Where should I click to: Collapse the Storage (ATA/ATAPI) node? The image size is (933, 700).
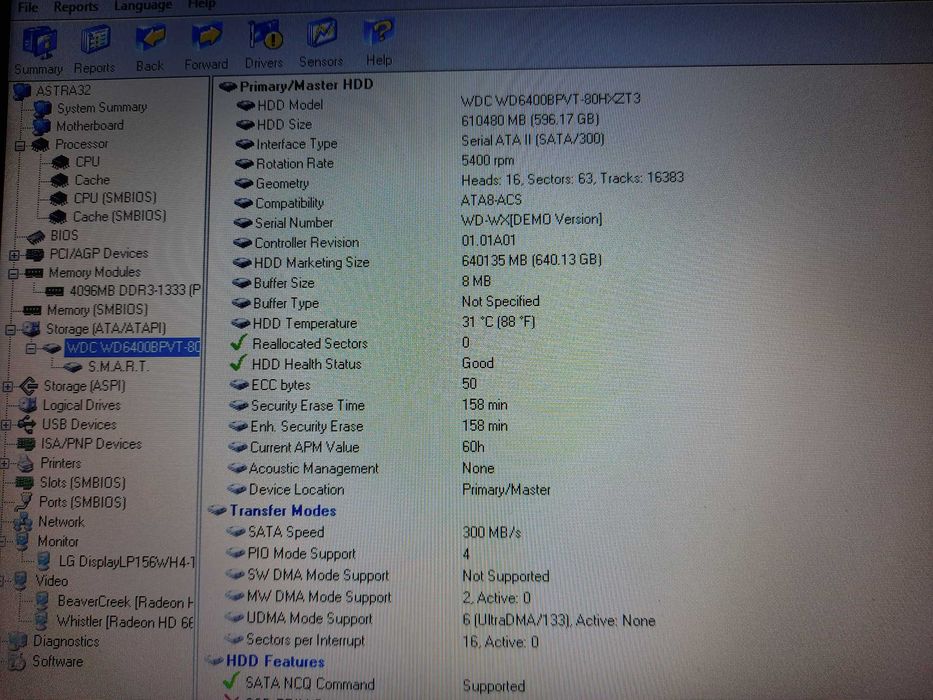click(x=10, y=329)
